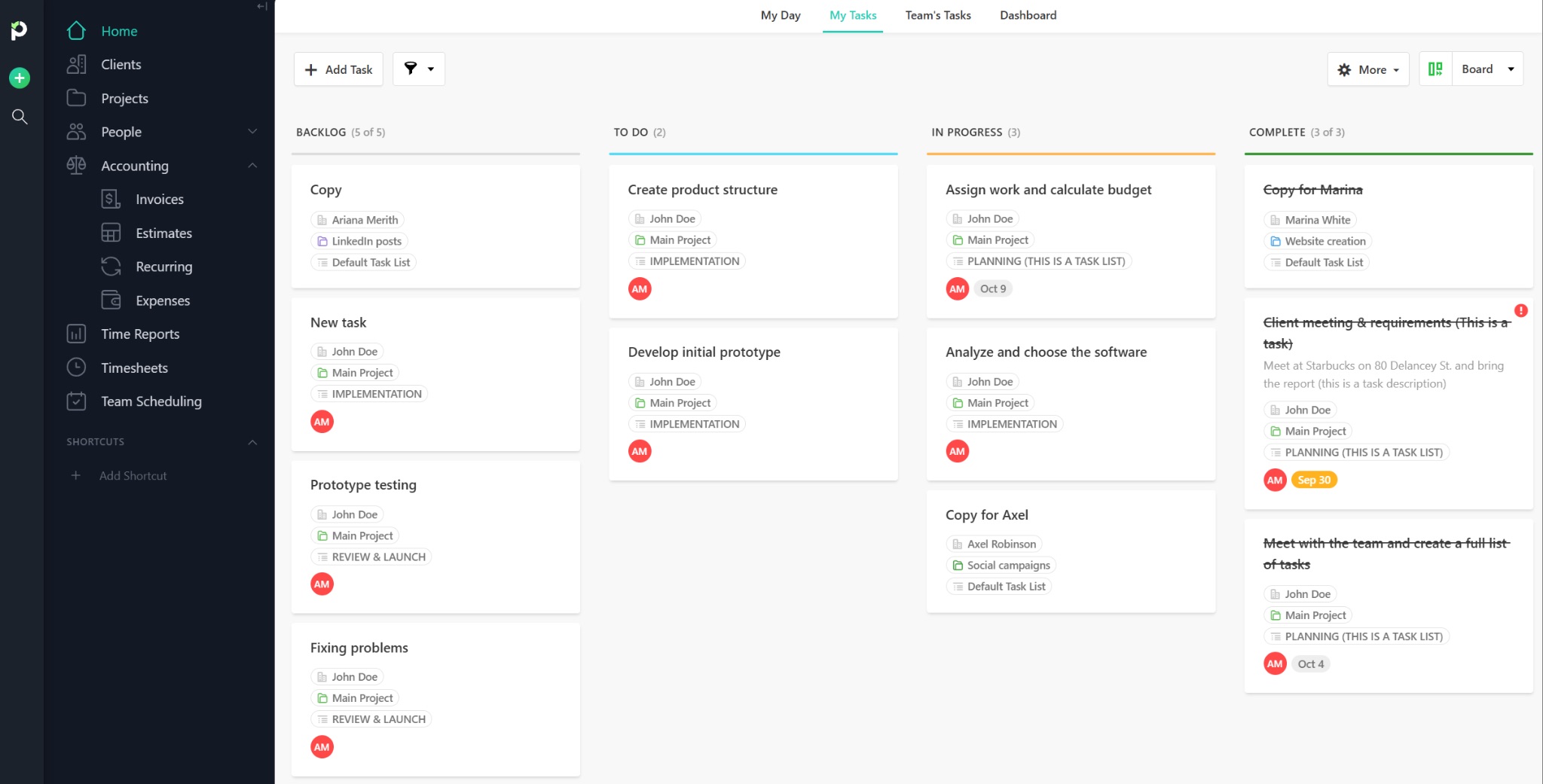The image size is (1543, 784).
Task: Click the Time Reports chart icon
Action: pos(76,334)
